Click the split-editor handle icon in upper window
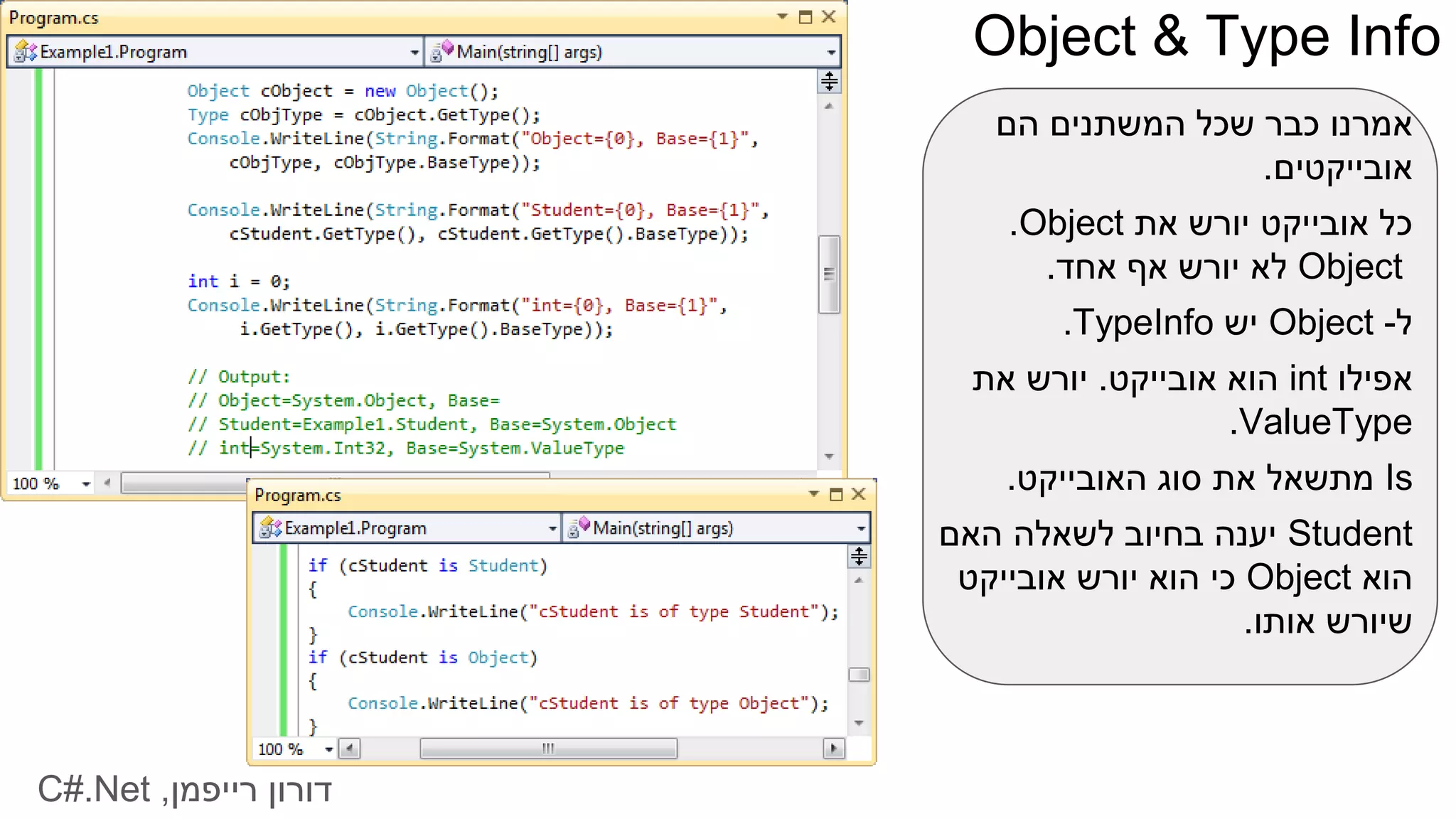1456x819 pixels. click(829, 81)
